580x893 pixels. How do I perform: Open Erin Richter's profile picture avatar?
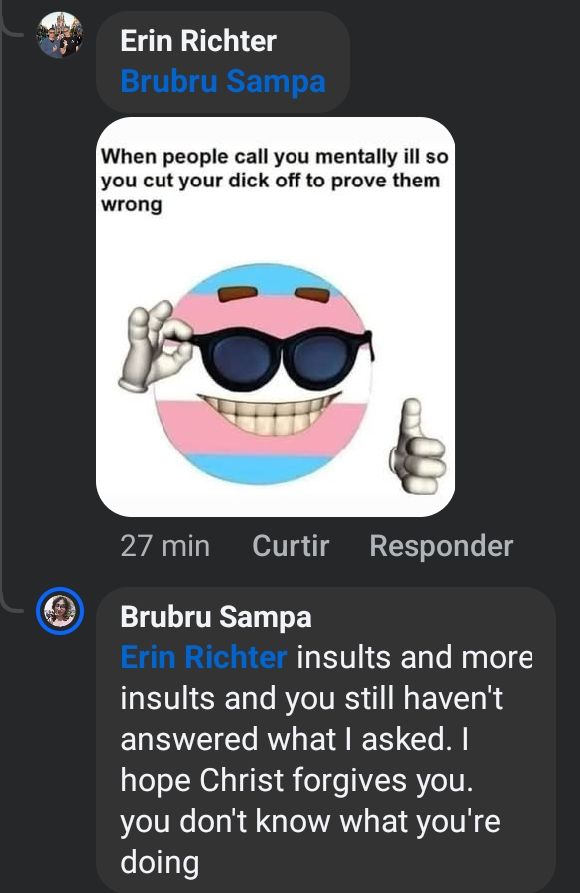click(x=59, y=35)
